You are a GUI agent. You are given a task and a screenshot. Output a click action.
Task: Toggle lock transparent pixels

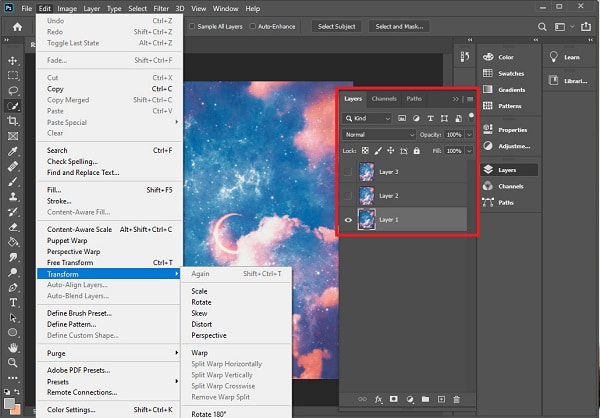[365, 151]
